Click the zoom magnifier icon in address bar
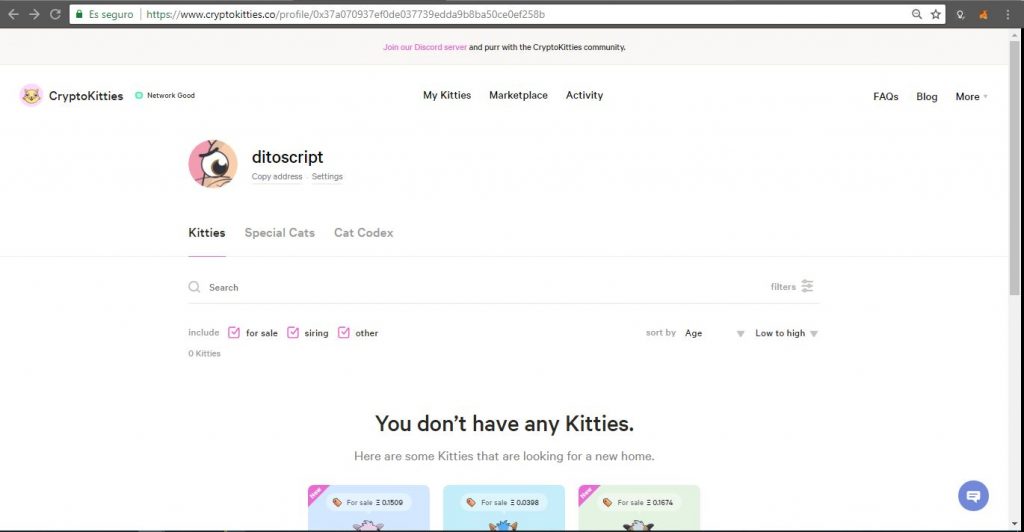1024x532 pixels. pos(917,14)
